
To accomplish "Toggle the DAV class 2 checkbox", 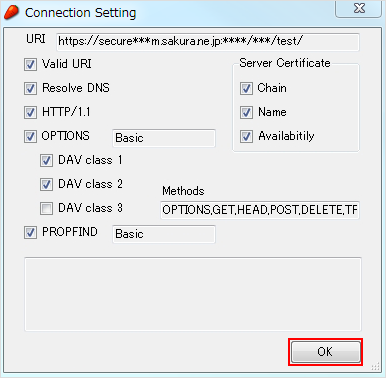I will [46, 184].
